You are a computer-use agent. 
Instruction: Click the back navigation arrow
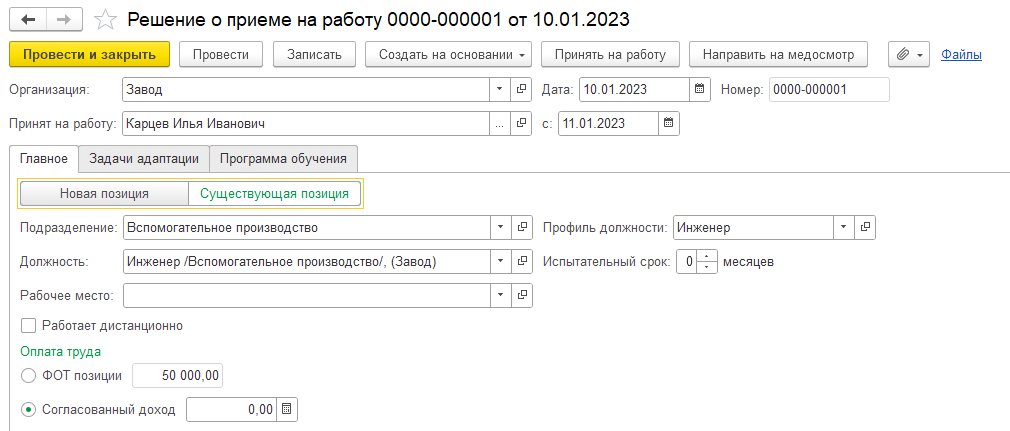[x=28, y=20]
